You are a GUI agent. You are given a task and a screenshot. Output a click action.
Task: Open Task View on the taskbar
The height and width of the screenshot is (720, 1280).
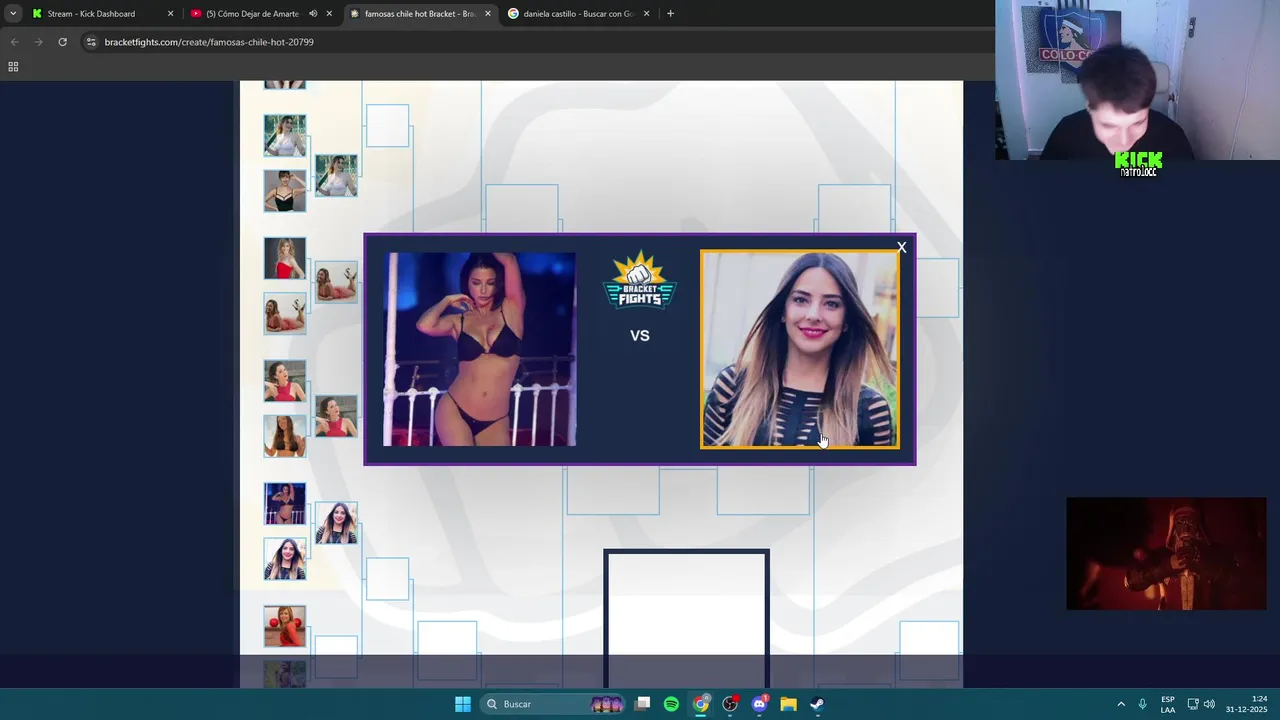click(643, 704)
